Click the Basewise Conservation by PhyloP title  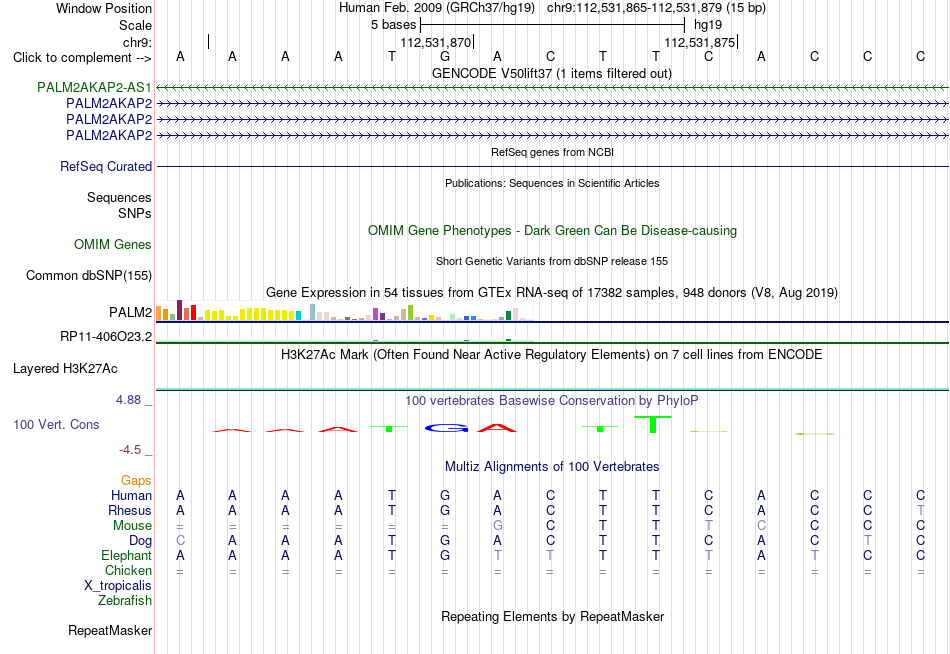pos(551,401)
